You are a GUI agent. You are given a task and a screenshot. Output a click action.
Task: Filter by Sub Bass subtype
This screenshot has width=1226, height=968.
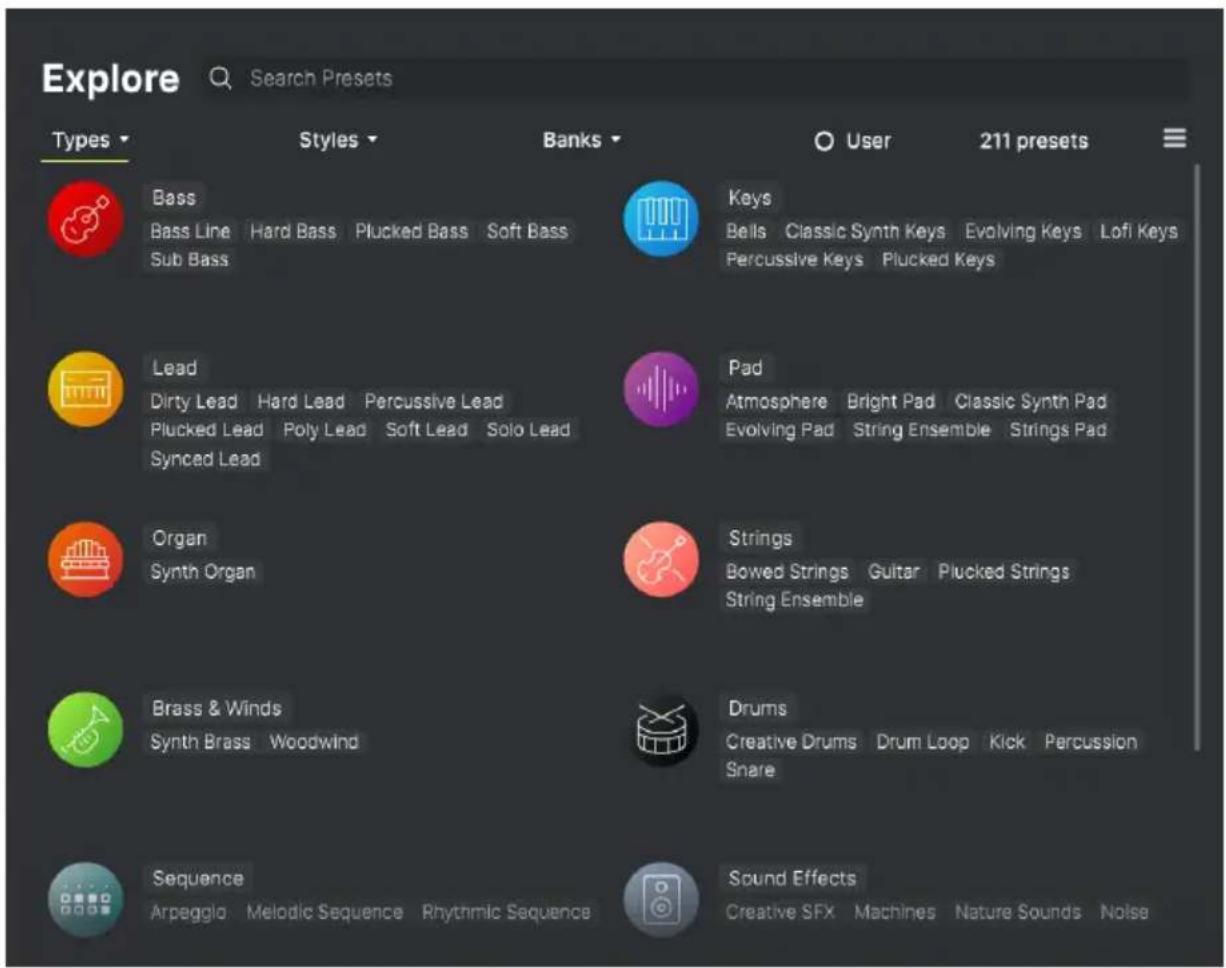pyautogui.click(x=189, y=260)
